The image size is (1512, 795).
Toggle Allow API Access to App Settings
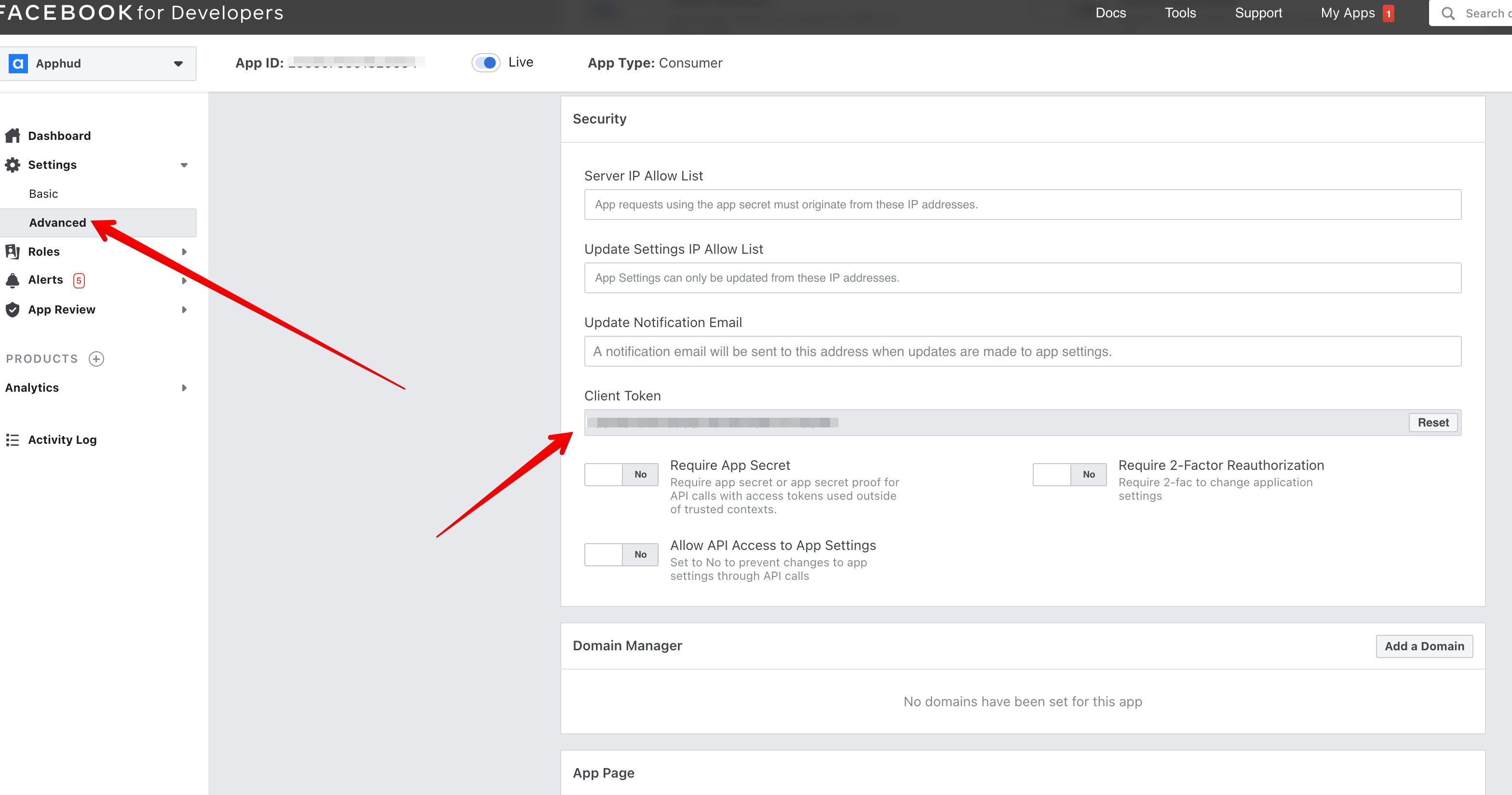click(621, 554)
